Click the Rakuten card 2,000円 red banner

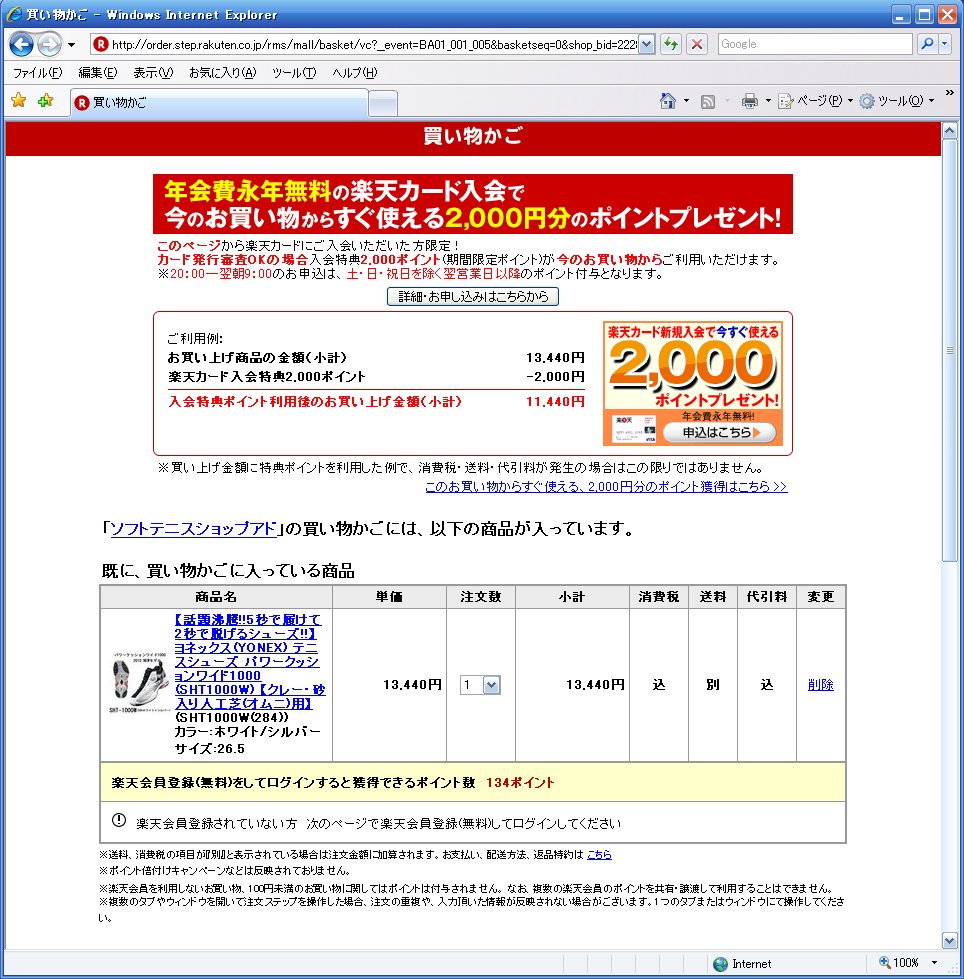(x=473, y=204)
